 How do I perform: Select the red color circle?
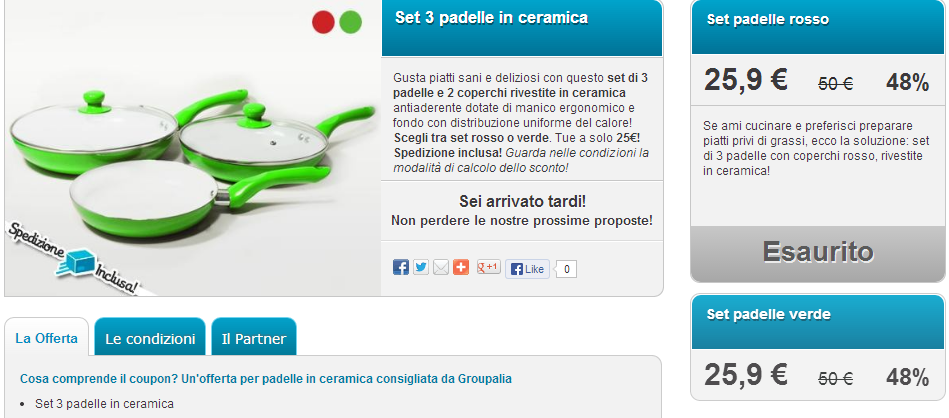tap(323, 22)
